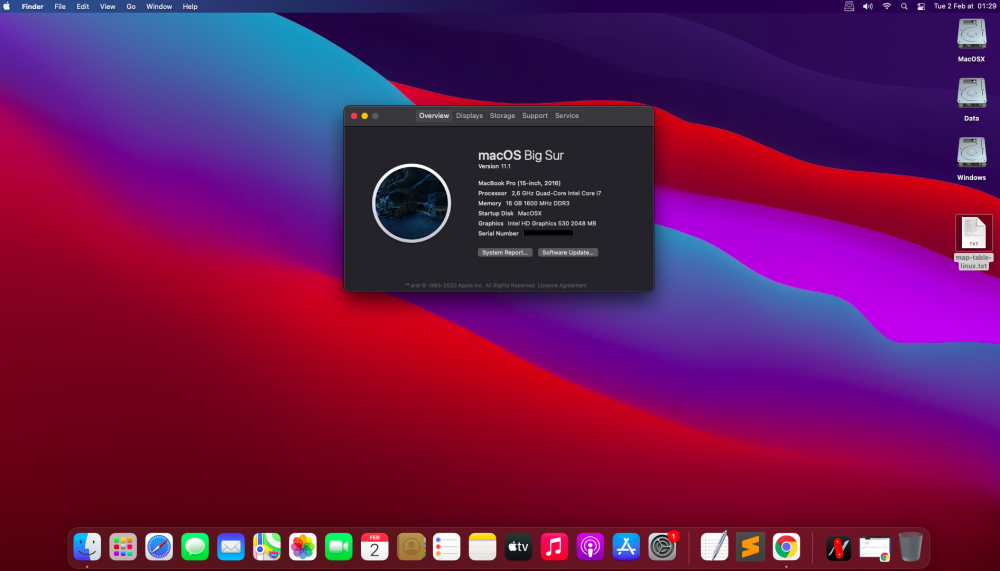Open the Mail app in the Dock
1000x571 pixels.
tap(231, 547)
